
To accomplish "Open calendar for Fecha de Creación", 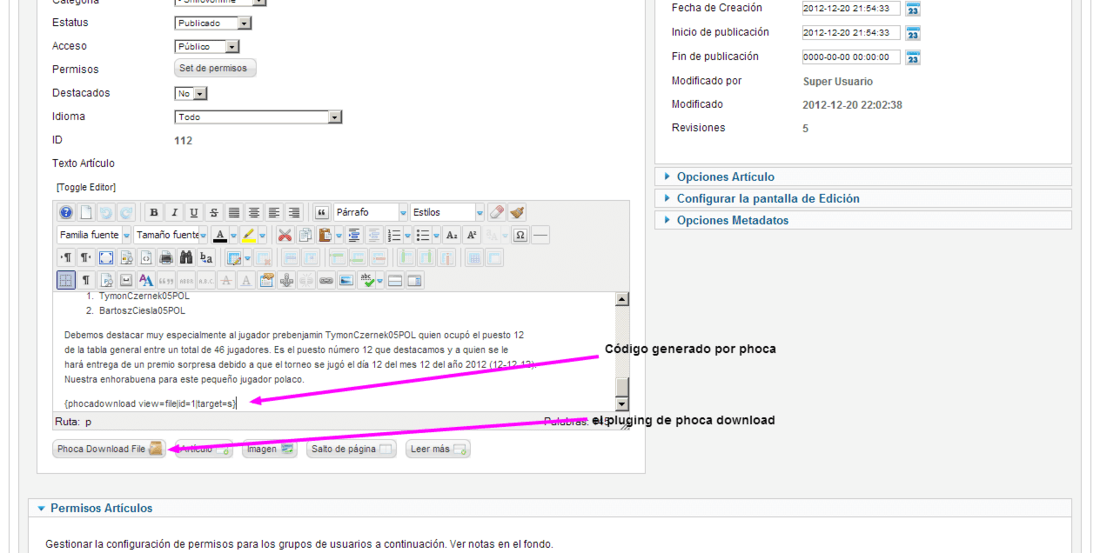I will coord(913,9).
